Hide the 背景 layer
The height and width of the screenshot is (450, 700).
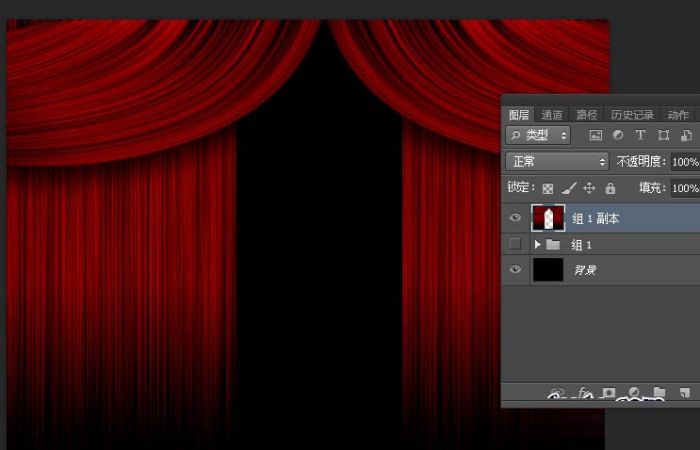point(516,270)
